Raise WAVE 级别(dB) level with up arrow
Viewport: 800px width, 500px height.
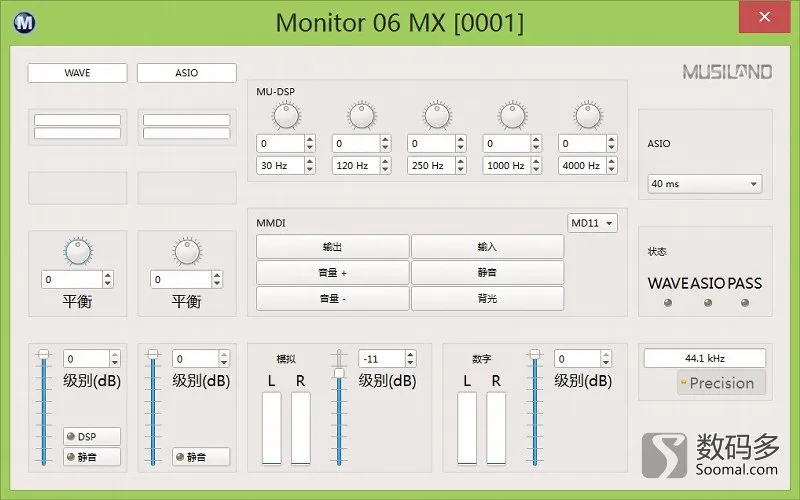(115, 355)
